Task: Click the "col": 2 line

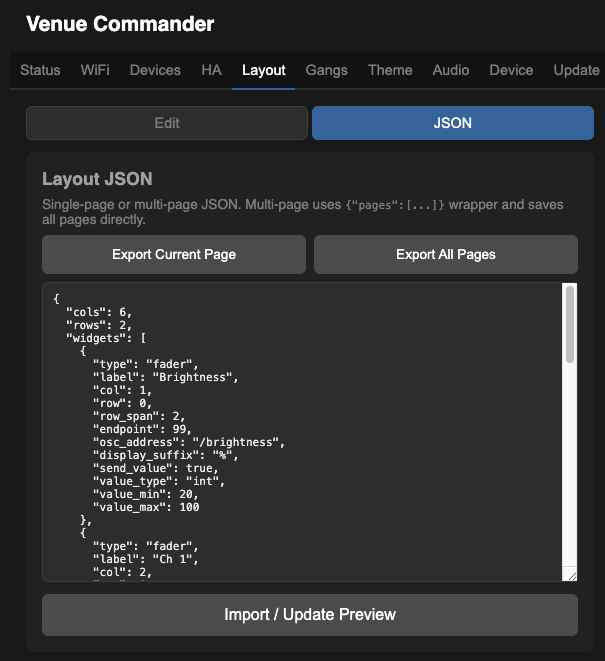Action: tap(122, 572)
